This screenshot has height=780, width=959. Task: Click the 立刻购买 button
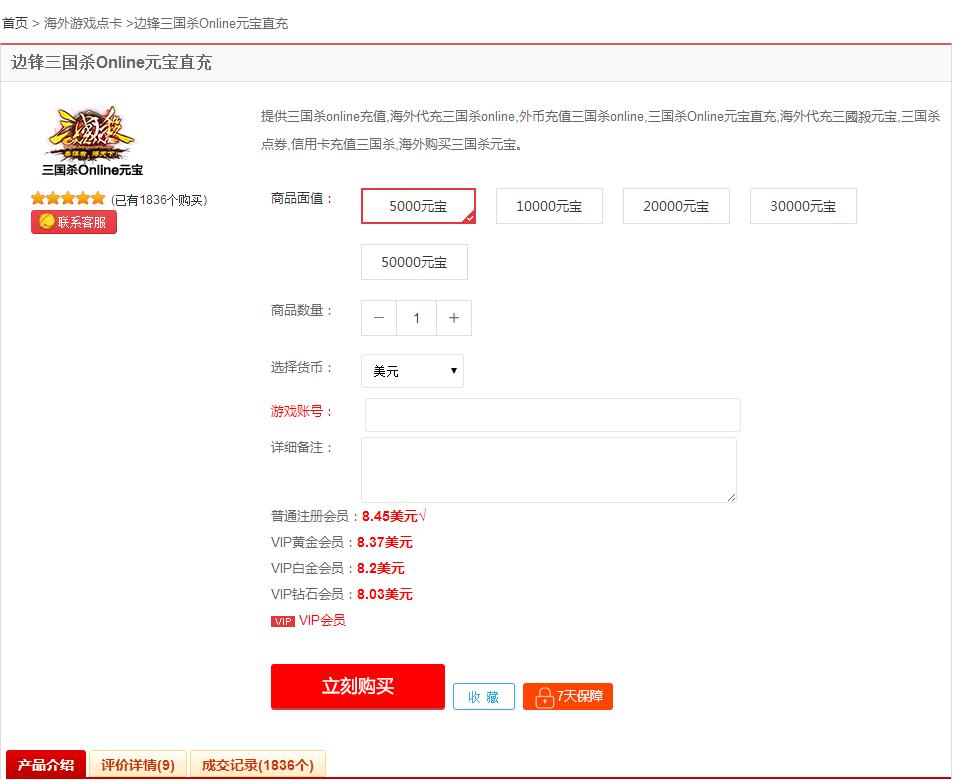(358, 686)
